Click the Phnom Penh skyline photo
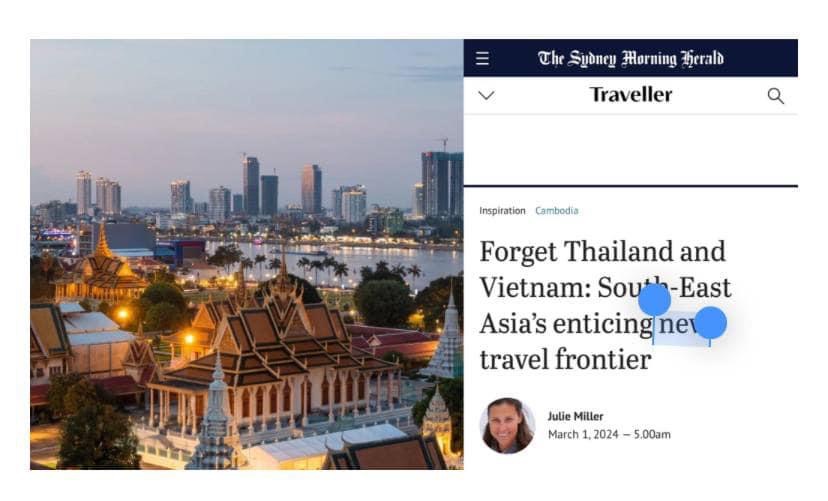Screen dimensions: 828x501 [247, 254]
